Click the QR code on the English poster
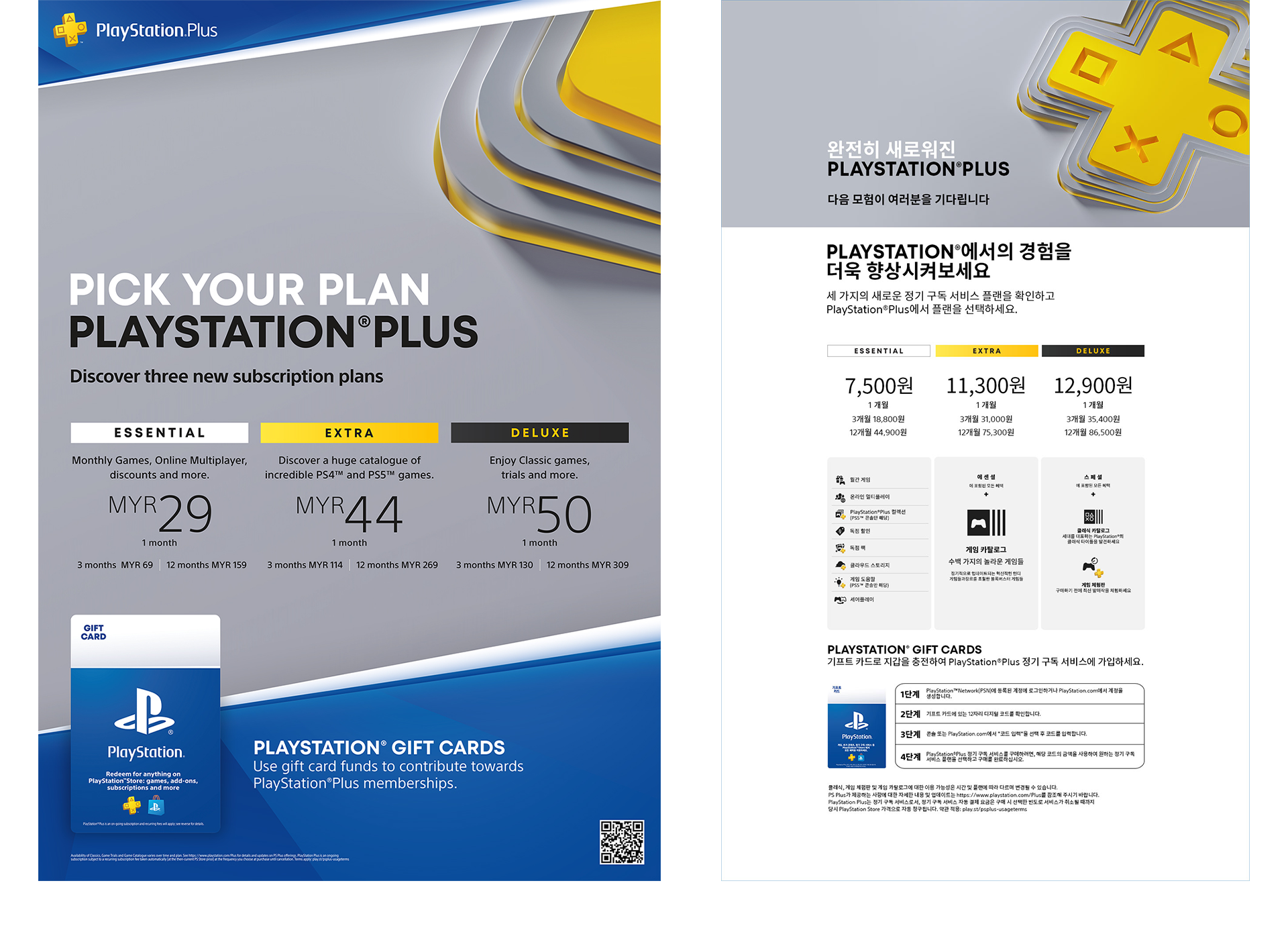 click(x=622, y=842)
